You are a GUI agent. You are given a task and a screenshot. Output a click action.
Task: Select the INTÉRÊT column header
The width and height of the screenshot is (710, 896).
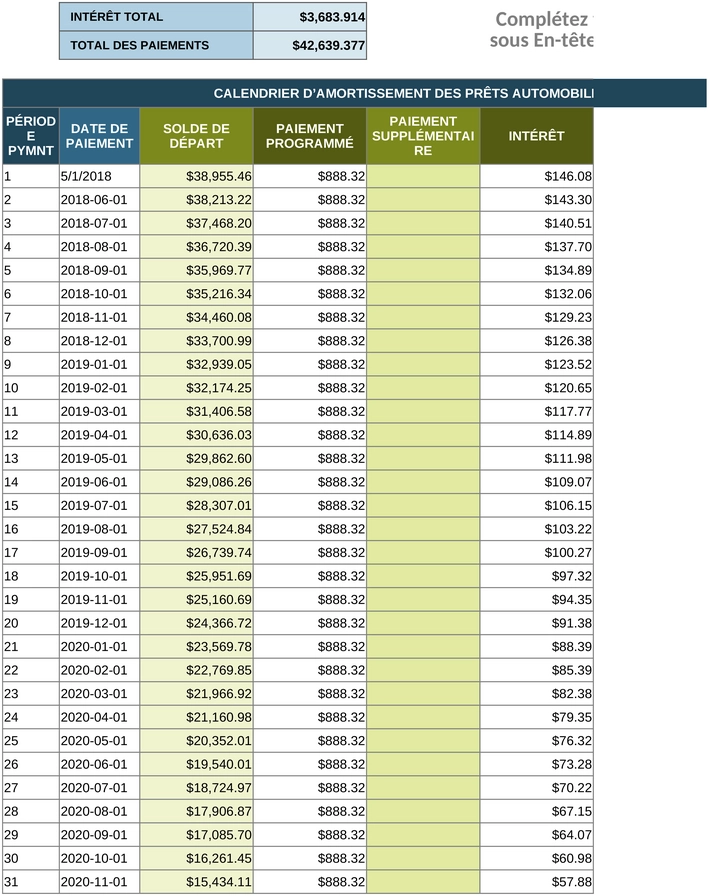coord(536,136)
